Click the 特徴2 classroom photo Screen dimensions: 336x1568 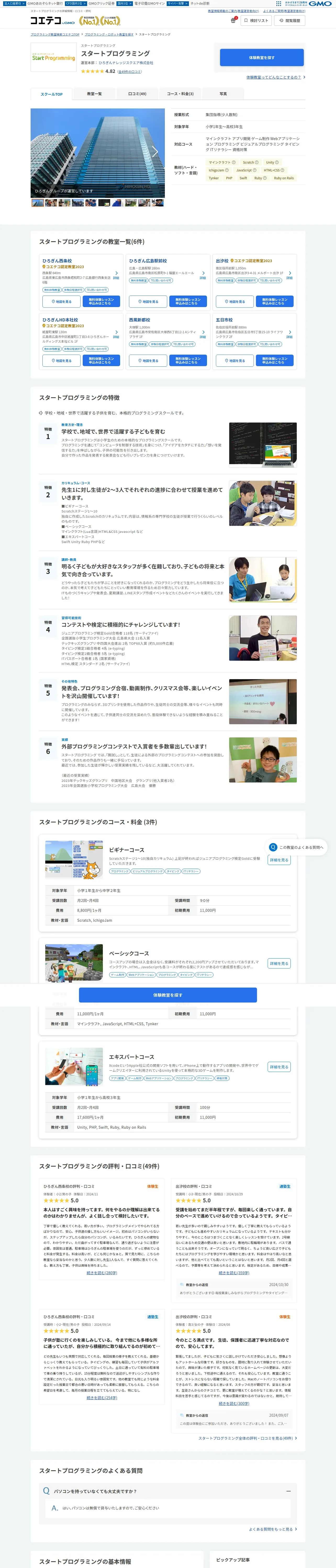click(x=263, y=503)
